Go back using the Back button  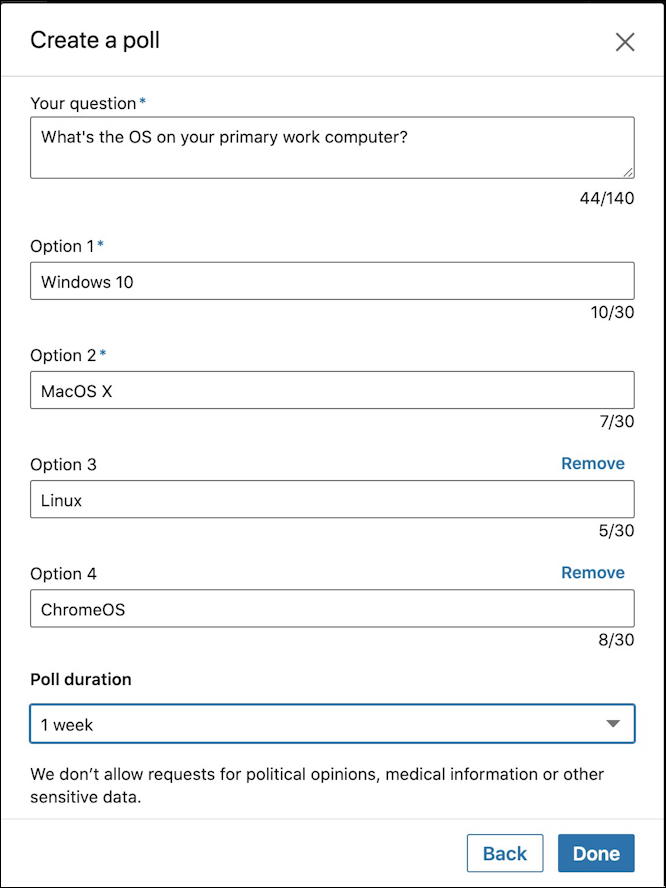coord(505,853)
